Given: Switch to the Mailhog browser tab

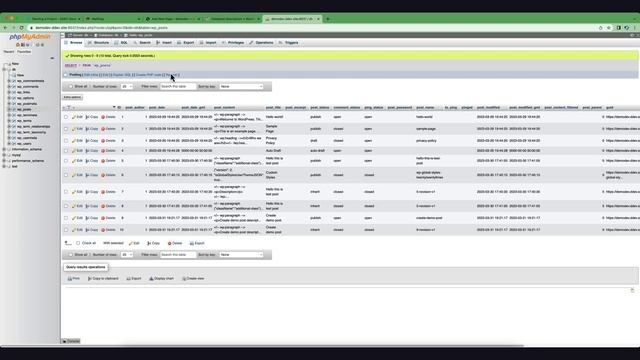Looking at the screenshot, I should 112,19.
